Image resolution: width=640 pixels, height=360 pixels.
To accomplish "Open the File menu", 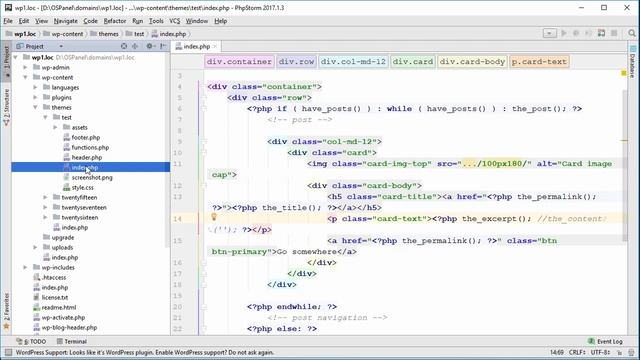I will tap(8, 21).
